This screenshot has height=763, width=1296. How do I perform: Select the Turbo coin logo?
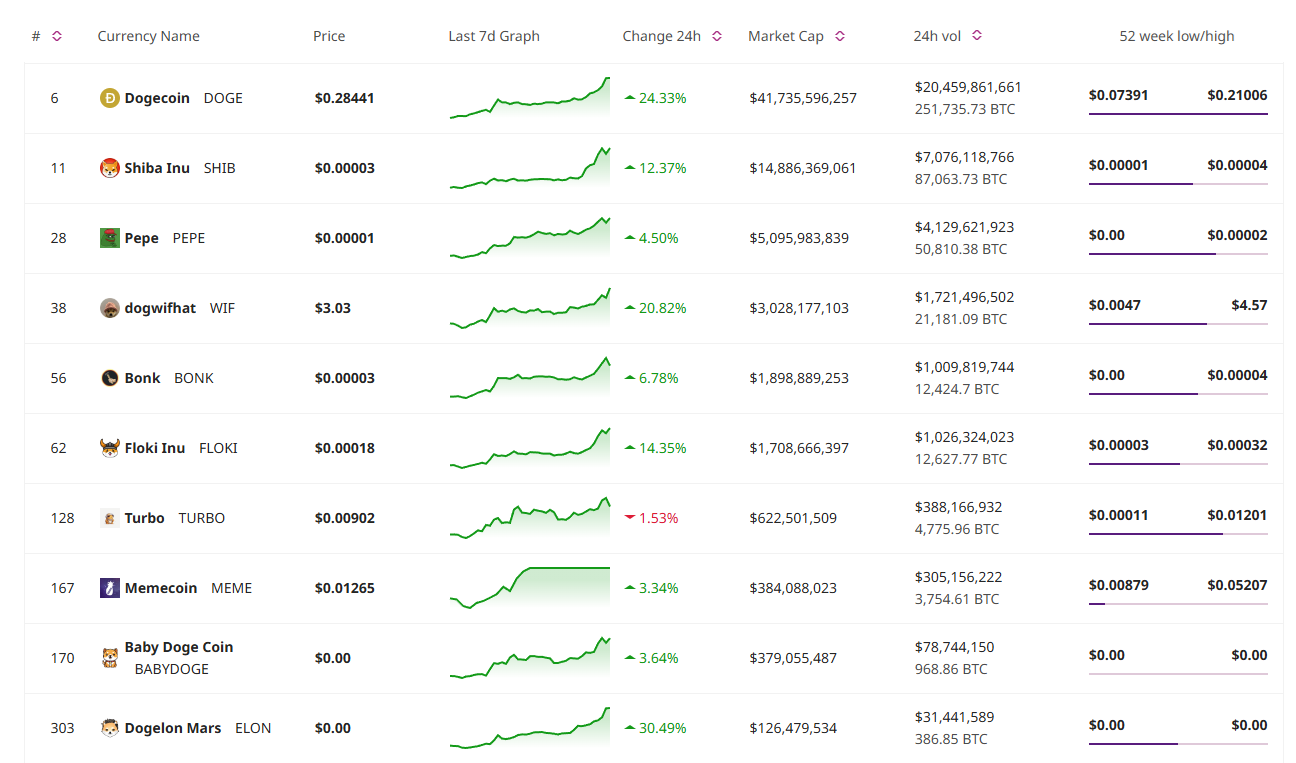click(109, 517)
